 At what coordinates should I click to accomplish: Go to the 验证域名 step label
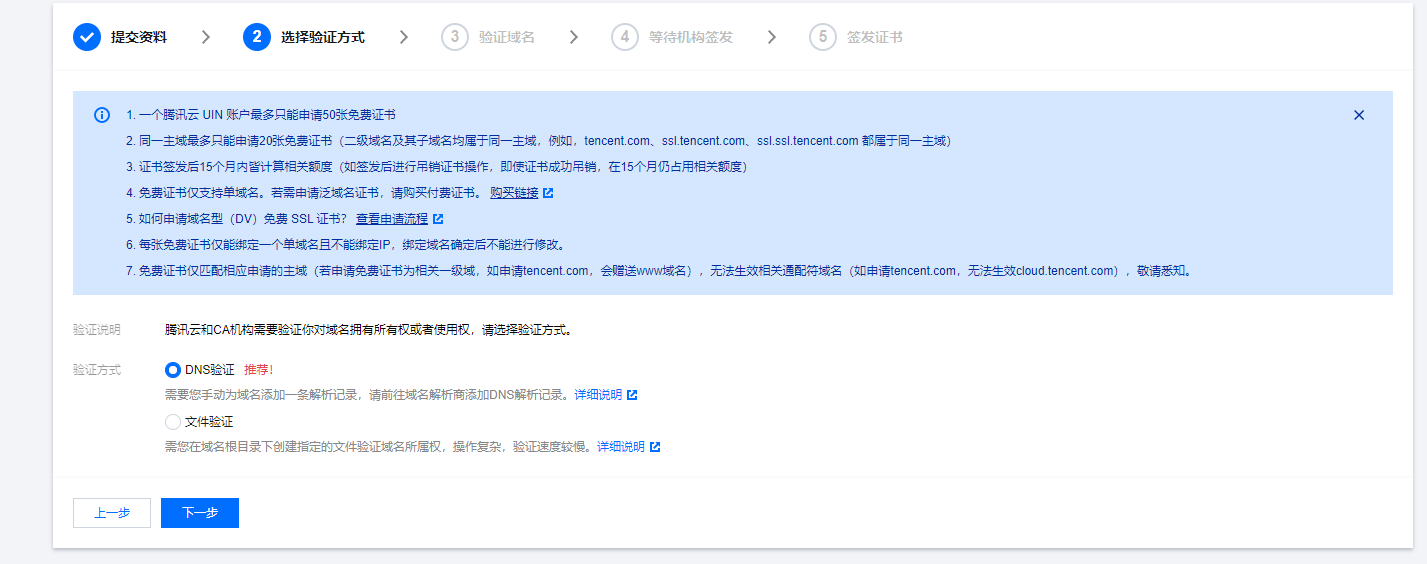click(506, 38)
